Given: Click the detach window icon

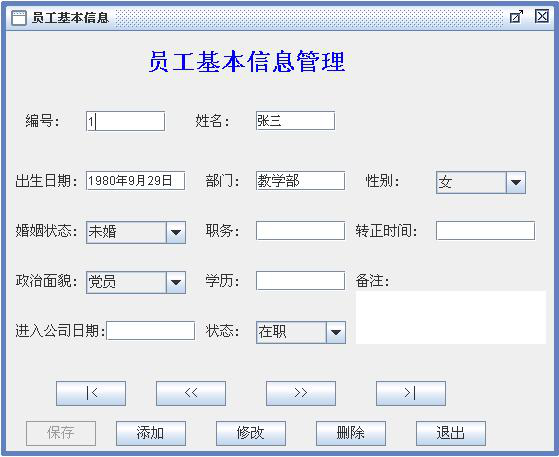Looking at the screenshot, I should pos(516,17).
